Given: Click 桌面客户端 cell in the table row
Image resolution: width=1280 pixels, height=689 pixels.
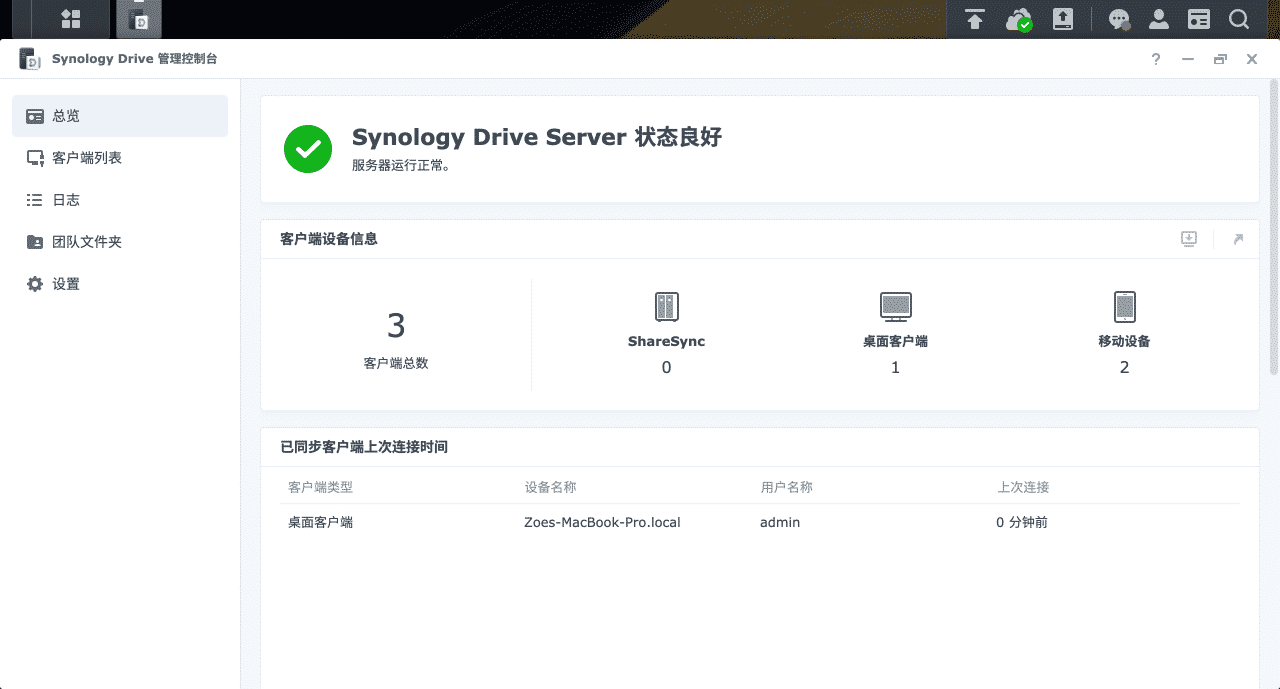Looking at the screenshot, I should click(320, 522).
